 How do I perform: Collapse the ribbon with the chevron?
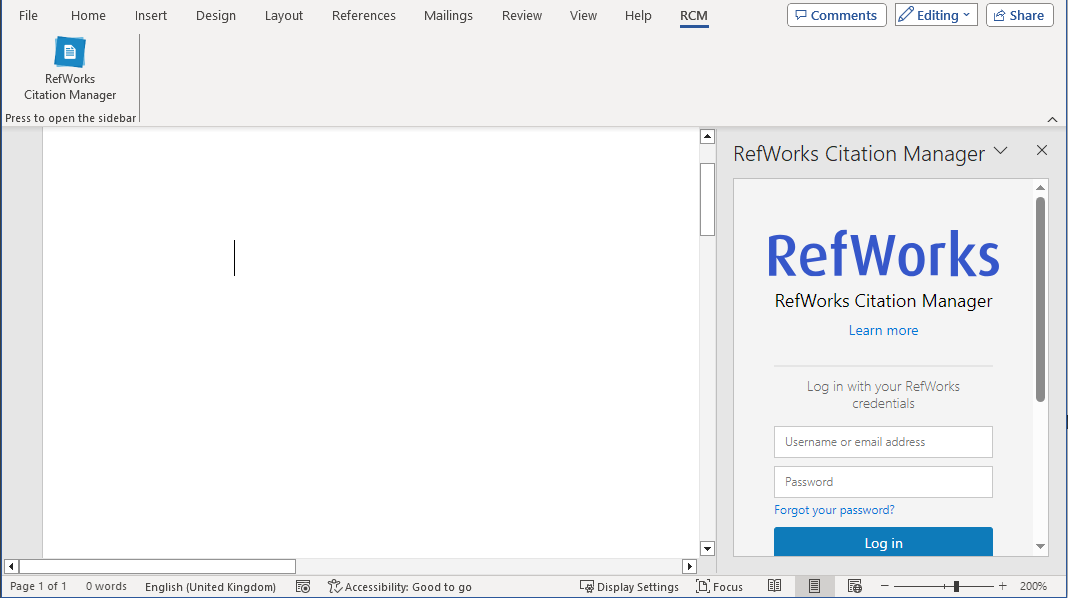(1052, 119)
